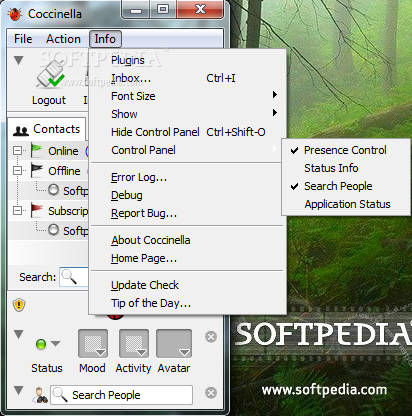Click the Coccinella ladybug title icon
The height and width of the screenshot is (416, 412).
pyautogui.click(x=15, y=14)
